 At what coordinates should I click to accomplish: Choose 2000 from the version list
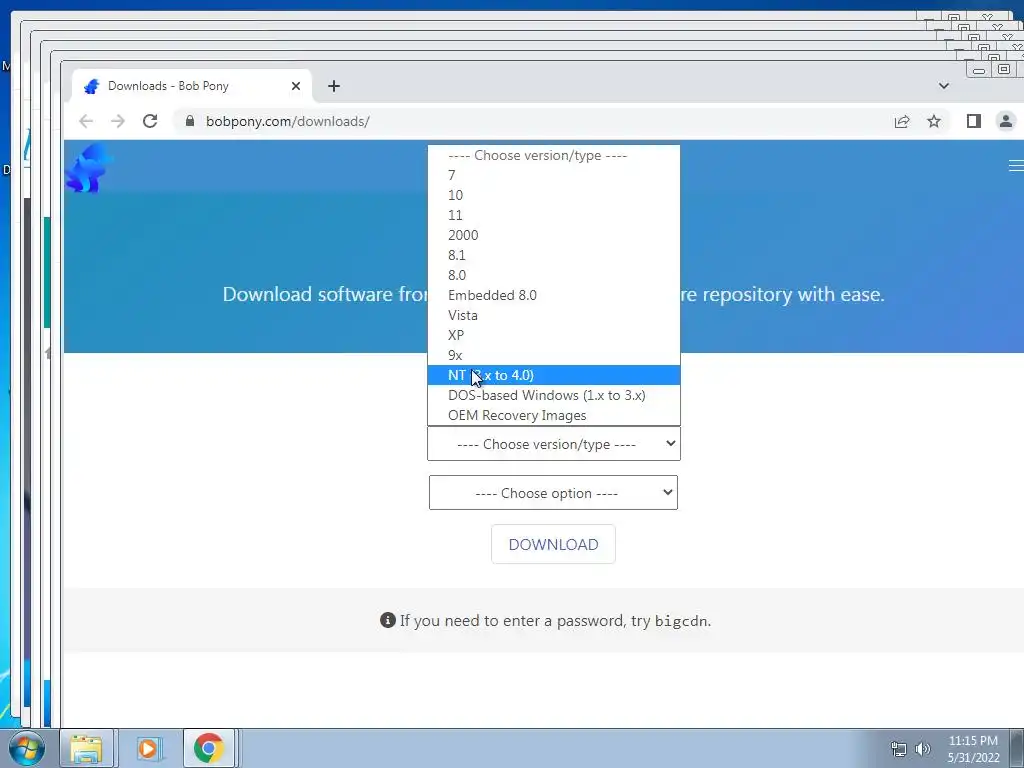(554, 235)
